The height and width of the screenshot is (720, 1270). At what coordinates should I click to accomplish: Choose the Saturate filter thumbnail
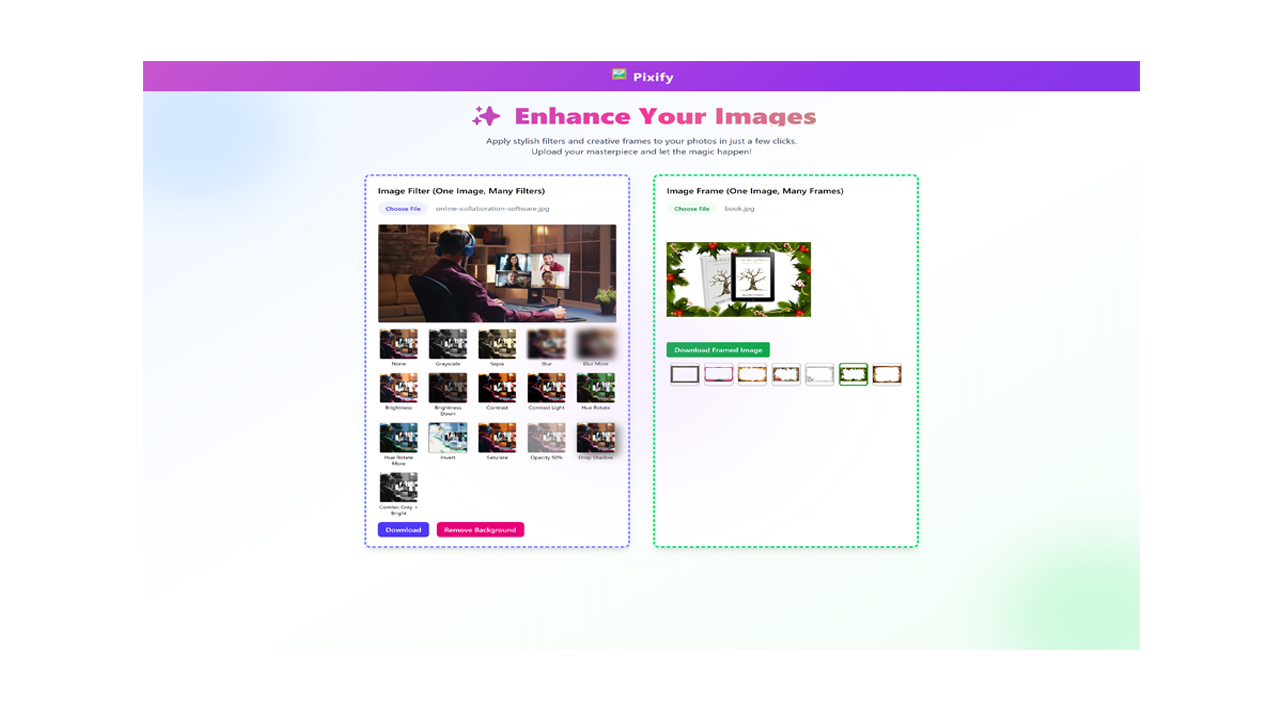point(497,437)
